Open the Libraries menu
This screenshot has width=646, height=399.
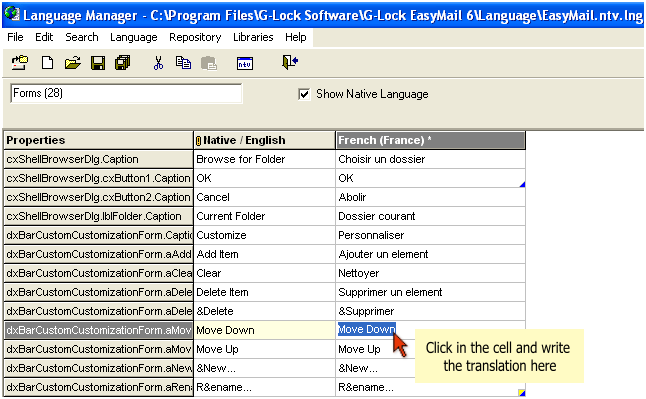point(253,38)
